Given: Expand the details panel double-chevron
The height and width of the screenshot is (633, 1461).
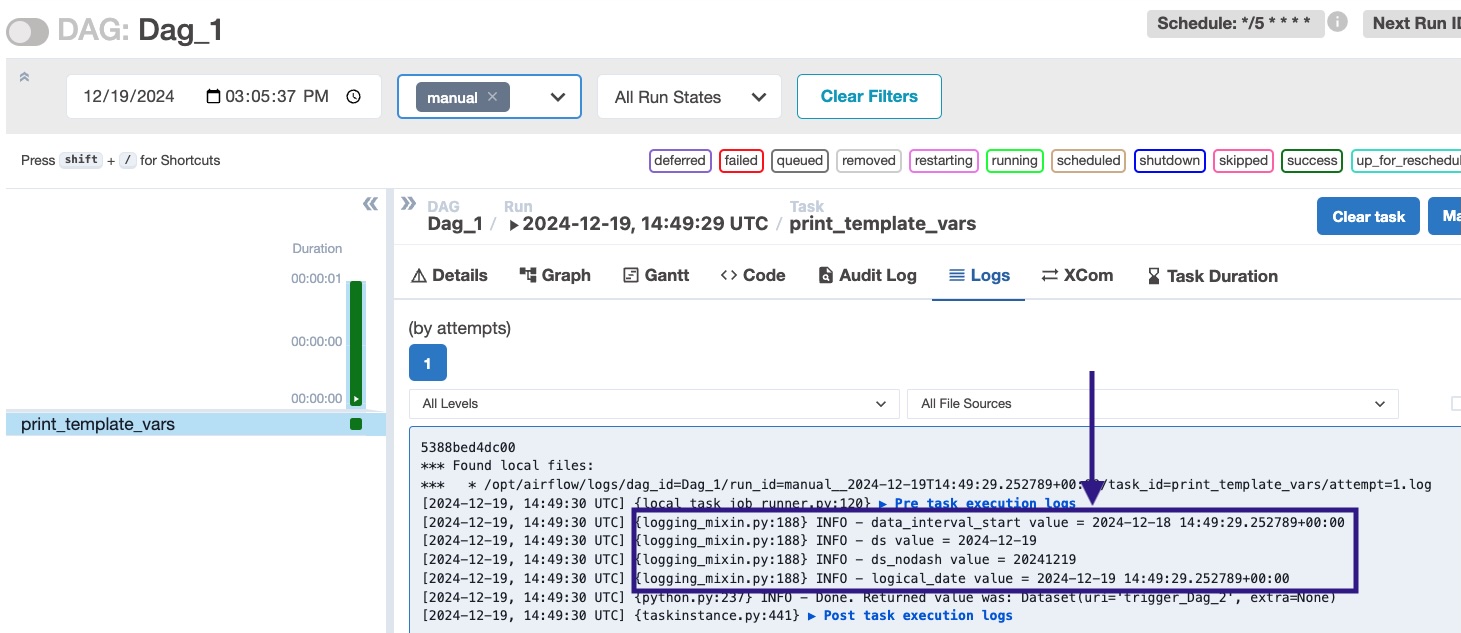Looking at the screenshot, I should [x=408, y=204].
